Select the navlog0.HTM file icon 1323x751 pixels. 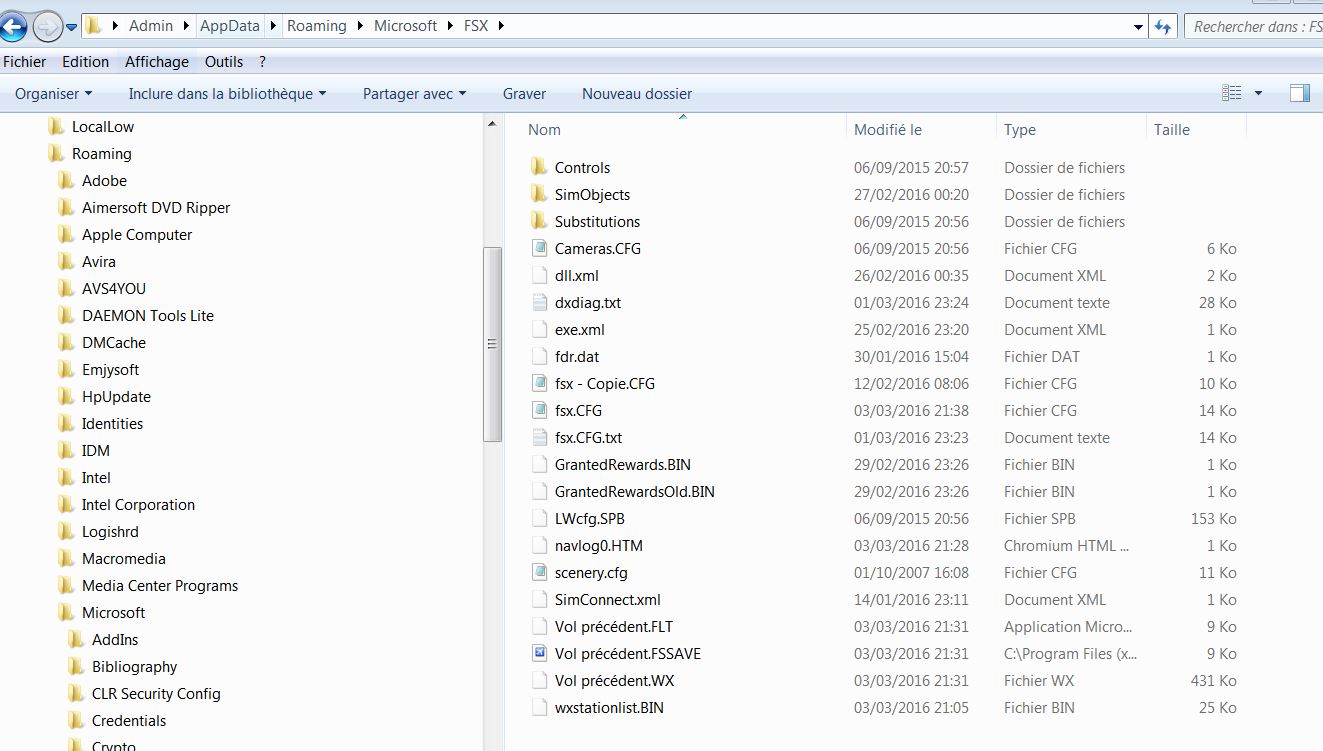[539, 545]
